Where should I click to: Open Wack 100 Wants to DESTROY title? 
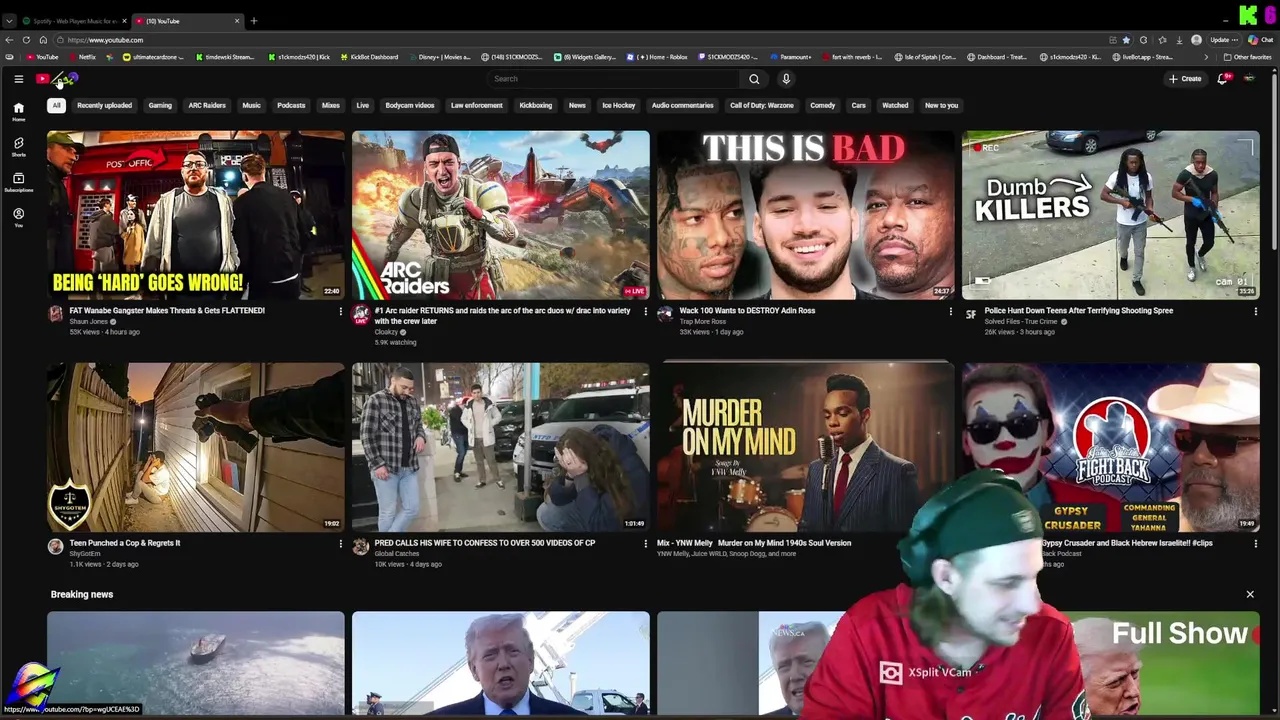pyautogui.click(x=747, y=310)
